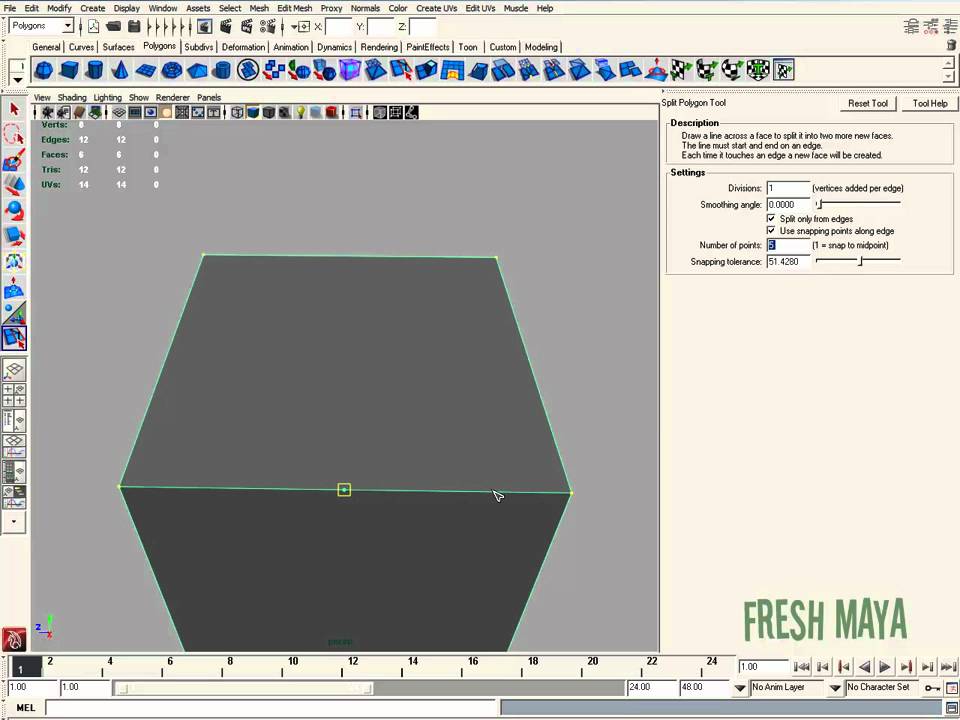This screenshot has width=960, height=720.
Task: Create a polygon cube from the shelf
Action: click(x=69, y=70)
